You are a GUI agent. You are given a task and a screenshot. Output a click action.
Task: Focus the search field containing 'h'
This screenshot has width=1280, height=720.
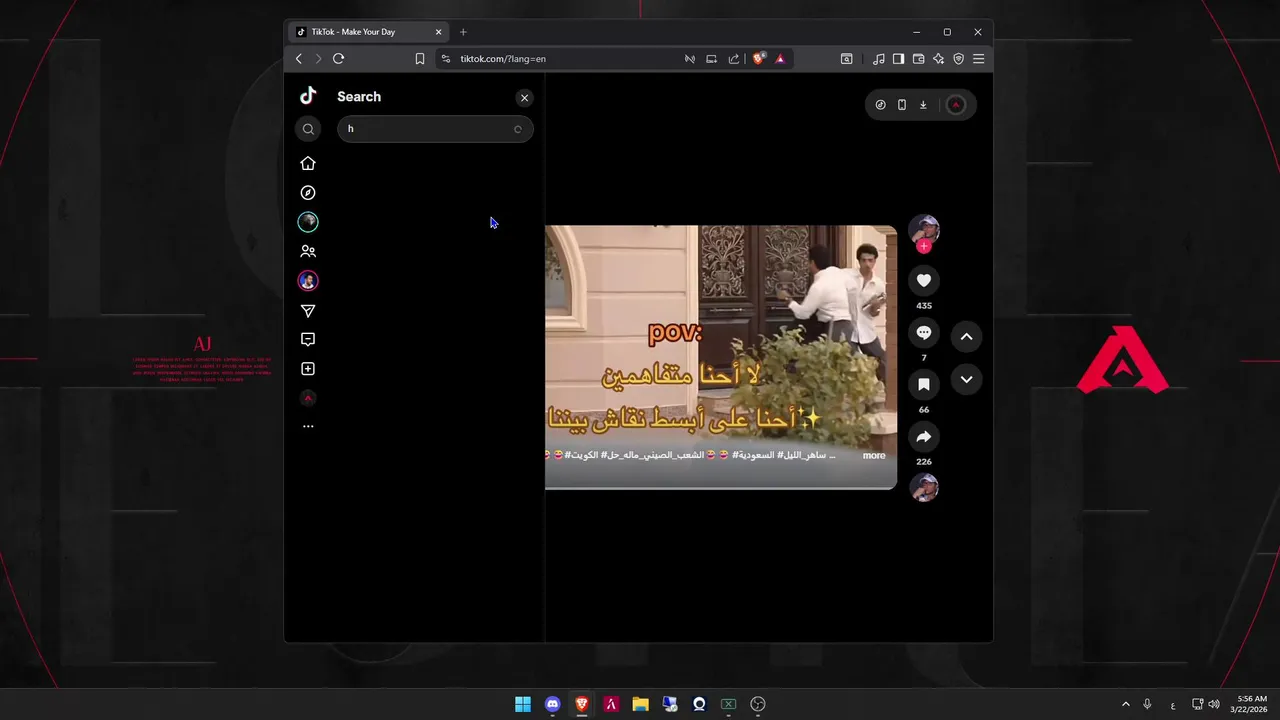pos(435,129)
